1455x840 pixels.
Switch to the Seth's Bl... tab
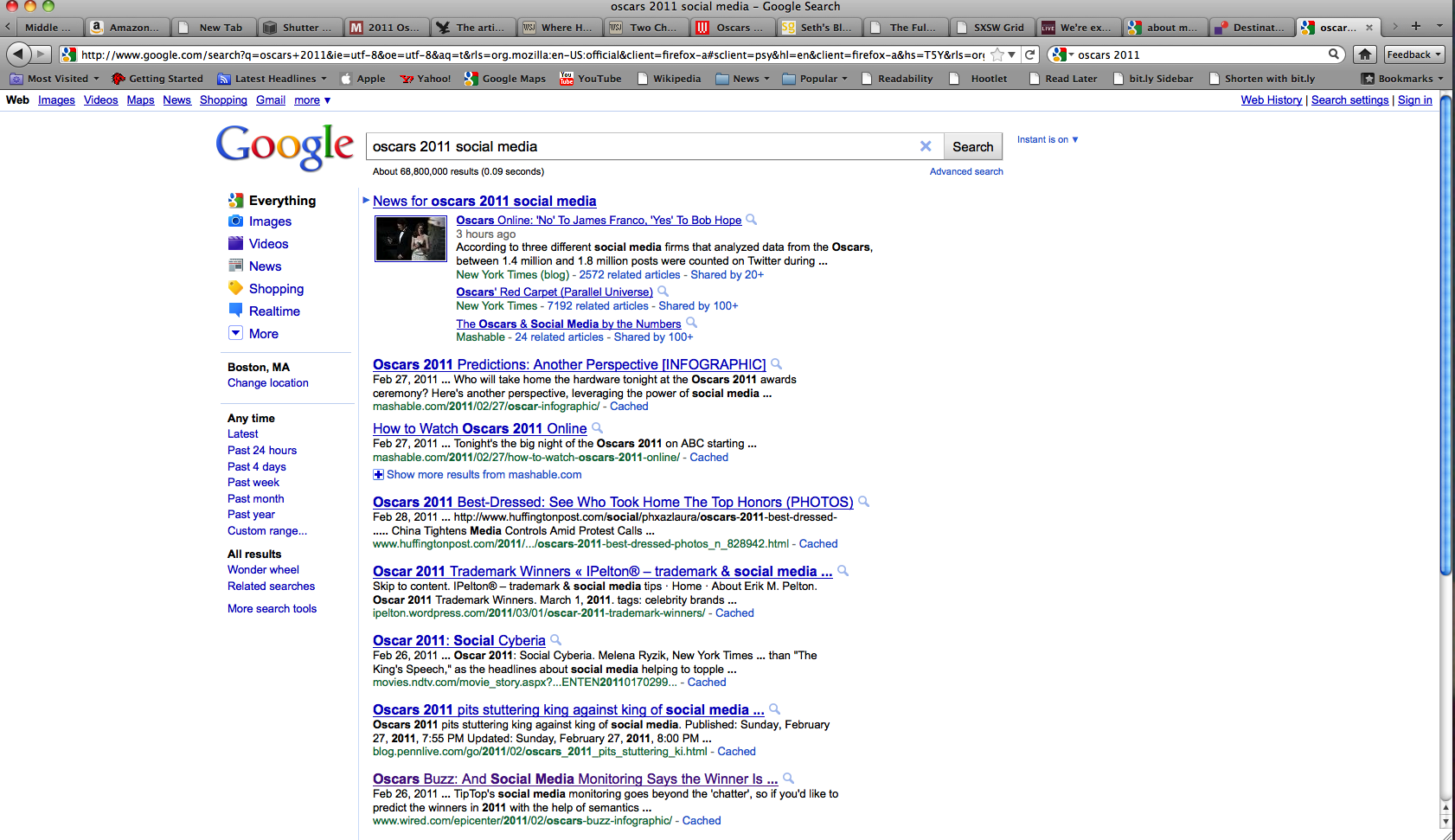[818, 28]
